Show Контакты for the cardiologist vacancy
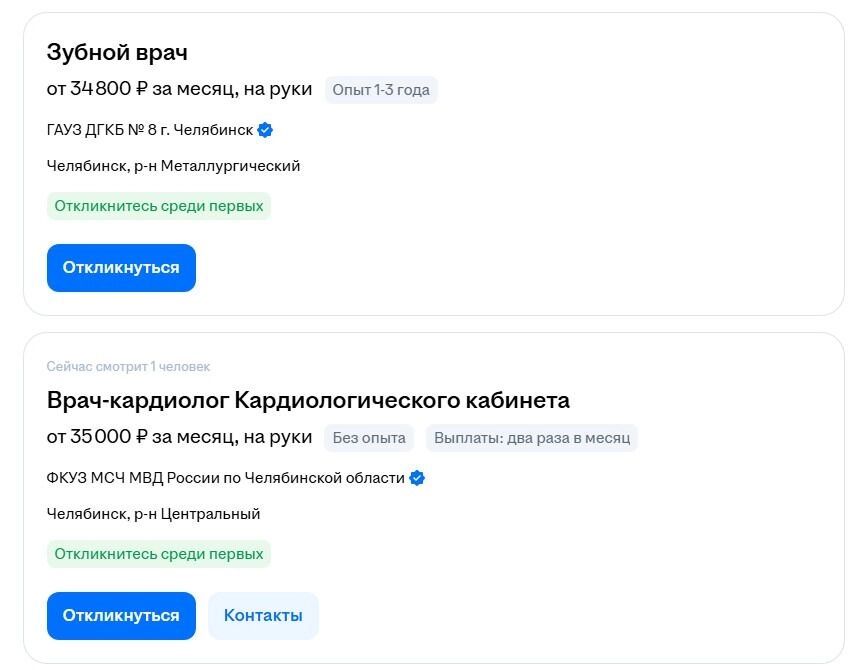The image size is (852, 670). [263, 615]
